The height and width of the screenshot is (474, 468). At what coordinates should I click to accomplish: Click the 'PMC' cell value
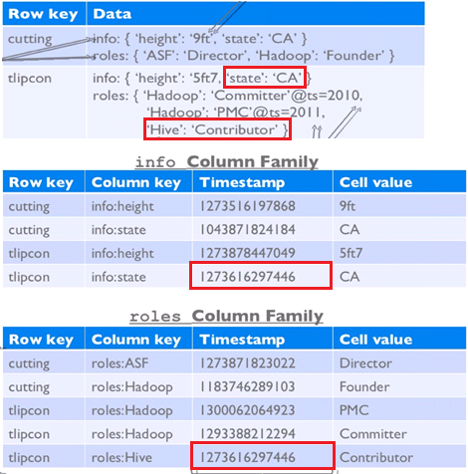tap(354, 410)
